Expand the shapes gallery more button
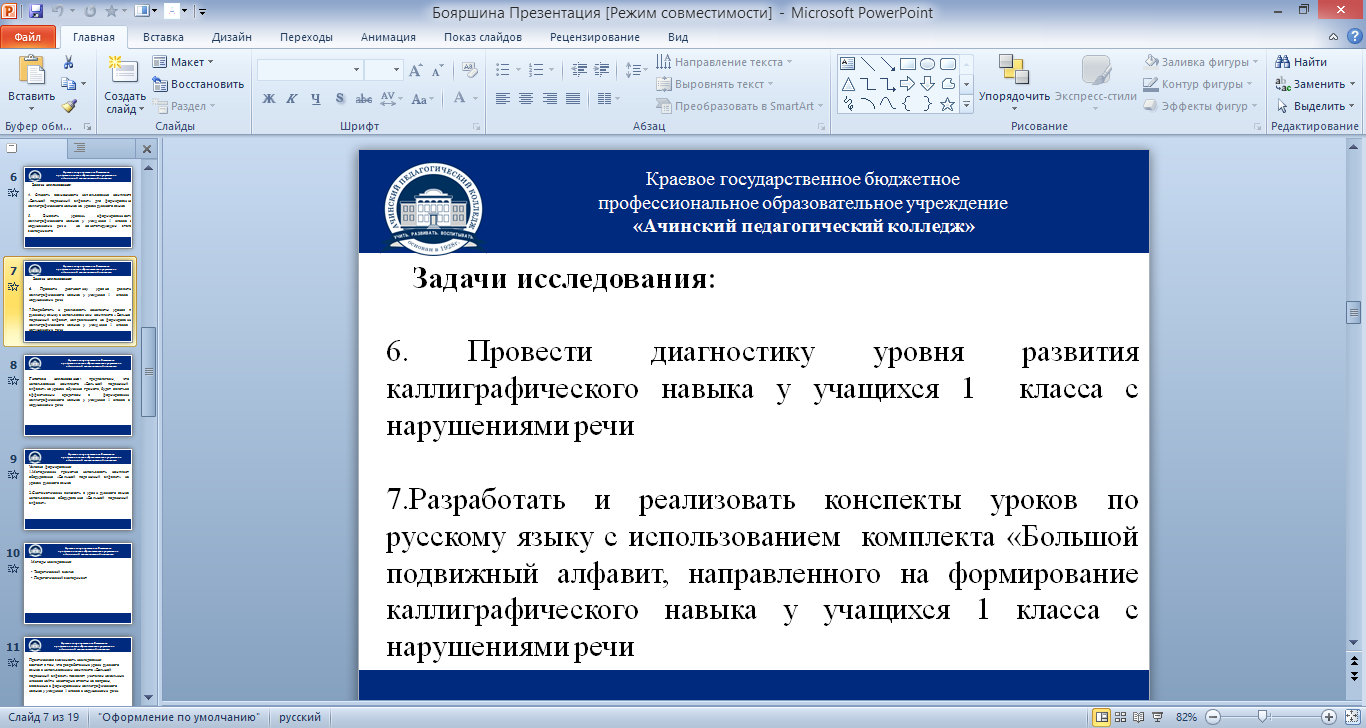Image resolution: width=1366 pixels, height=728 pixels. click(966, 103)
